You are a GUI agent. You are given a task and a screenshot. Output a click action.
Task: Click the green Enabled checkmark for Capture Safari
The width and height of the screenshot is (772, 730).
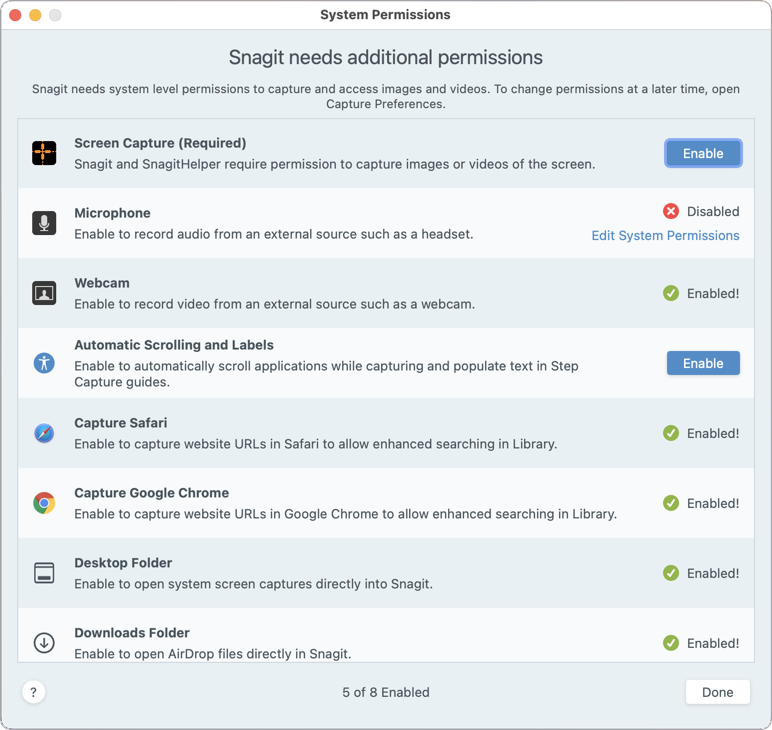(x=671, y=433)
